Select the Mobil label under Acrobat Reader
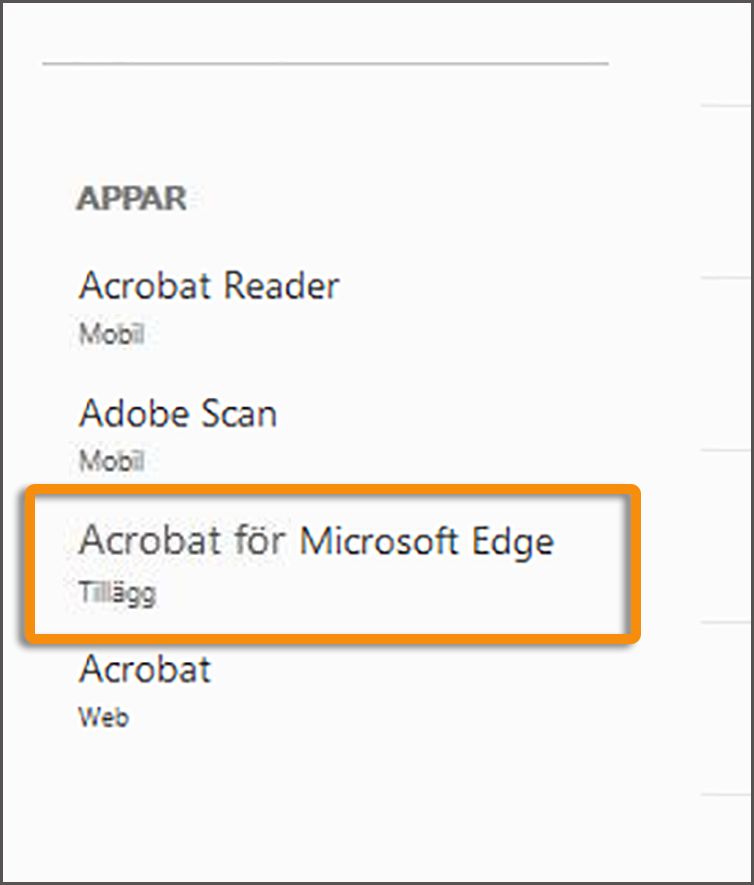This screenshot has width=754, height=885. 110,334
